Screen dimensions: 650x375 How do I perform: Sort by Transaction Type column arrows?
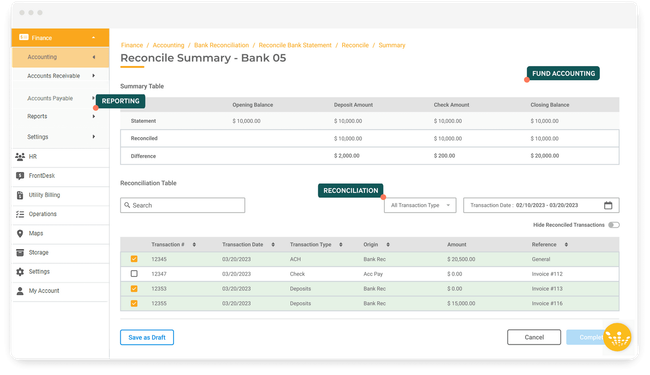(x=341, y=244)
